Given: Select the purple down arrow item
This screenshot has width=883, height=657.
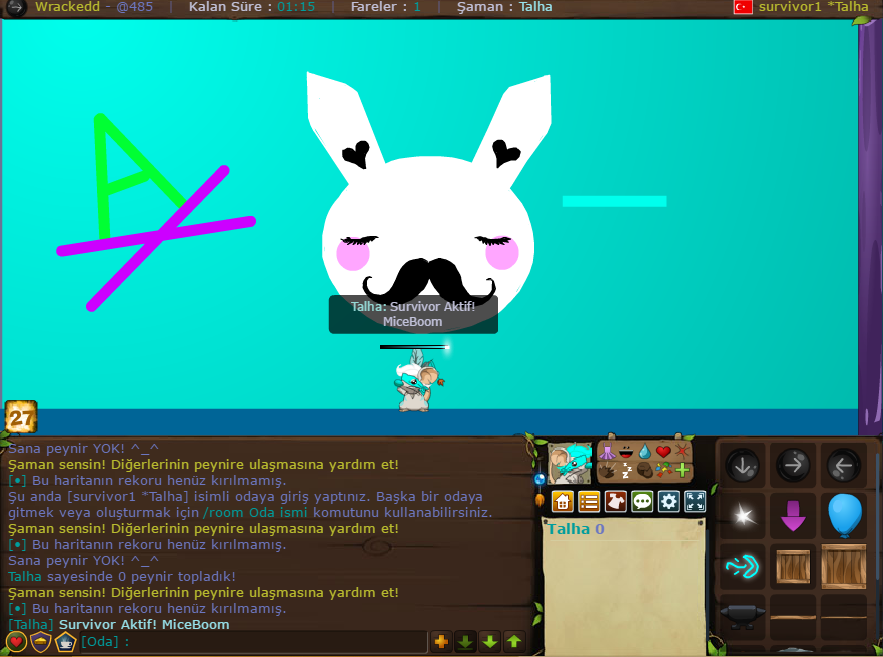Looking at the screenshot, I should click(x=793, y=515).
